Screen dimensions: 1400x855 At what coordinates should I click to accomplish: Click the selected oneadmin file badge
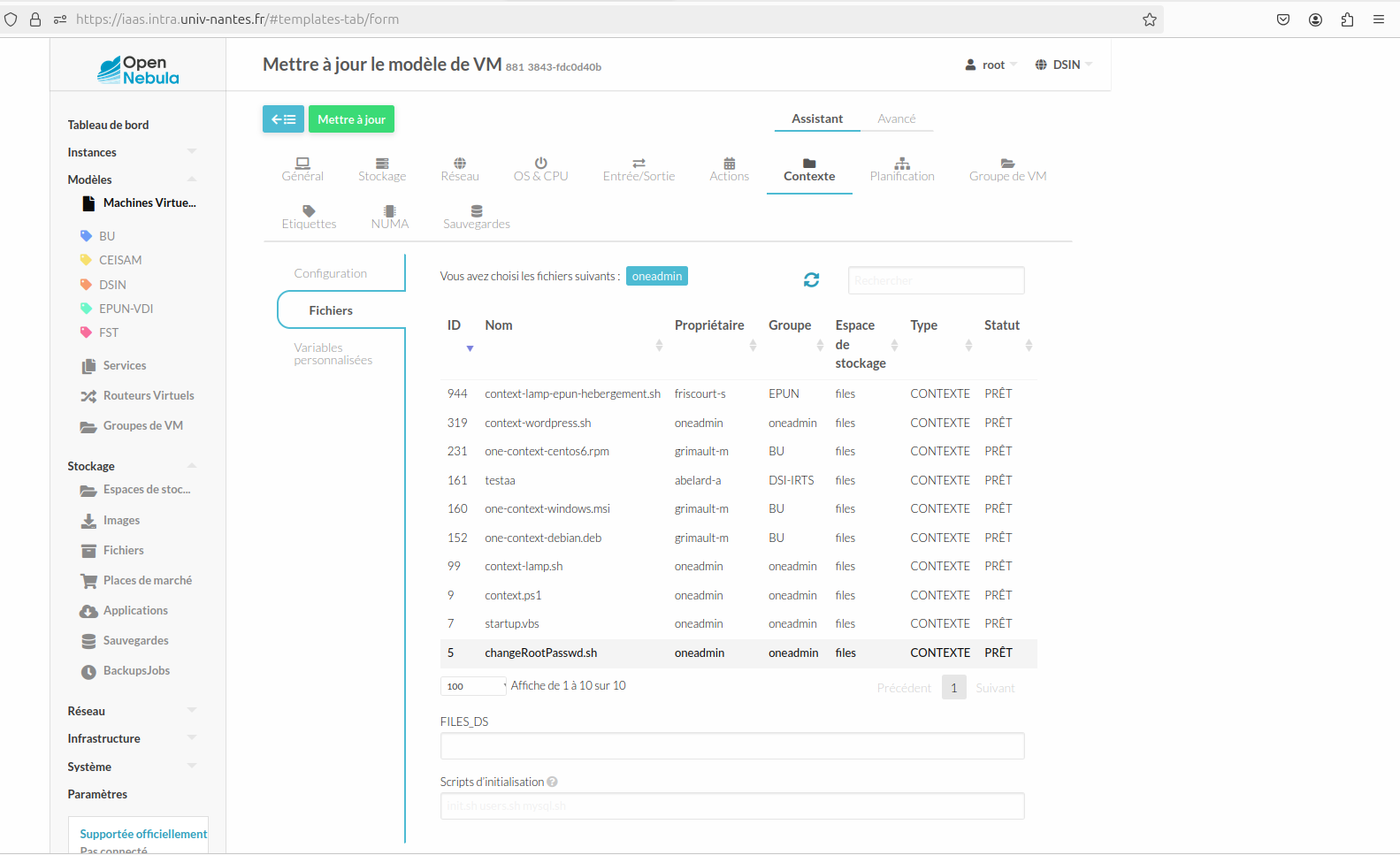[x=657, y=276]
